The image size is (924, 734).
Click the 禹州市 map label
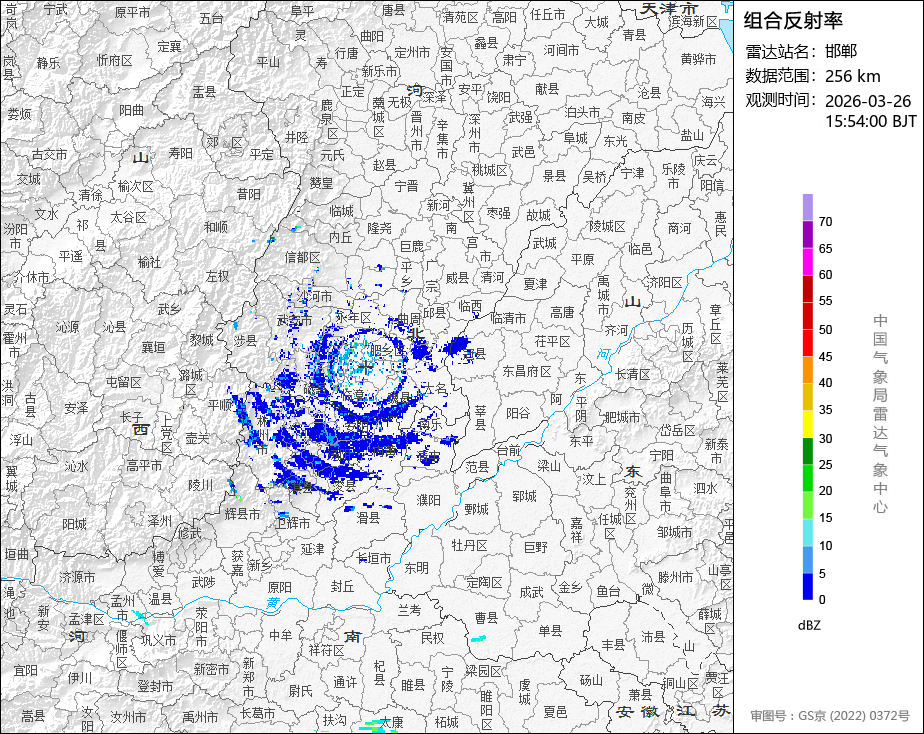pyautogui.click(x=200, y=717)
